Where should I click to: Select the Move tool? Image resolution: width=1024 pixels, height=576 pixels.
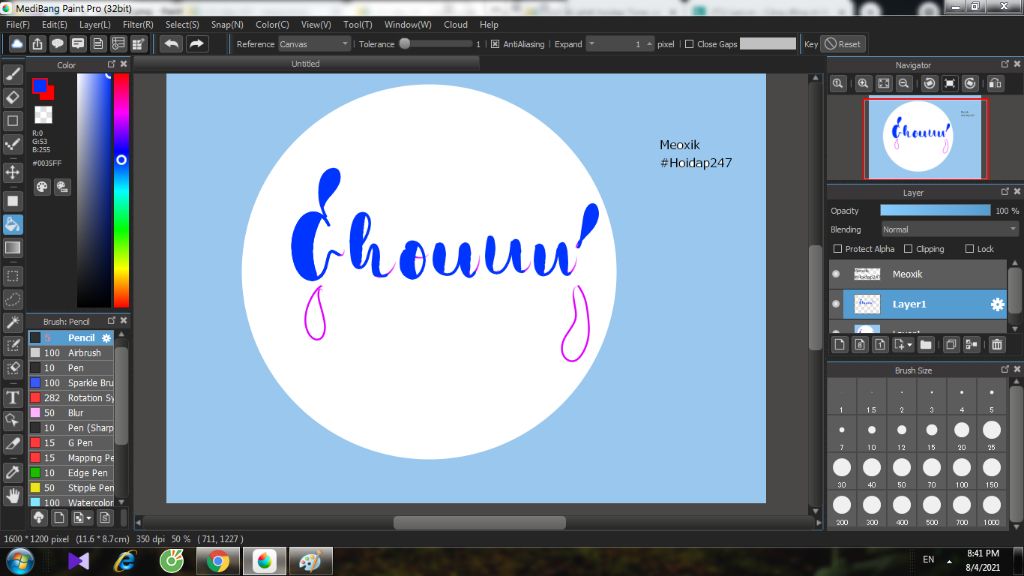pos(12,172)
